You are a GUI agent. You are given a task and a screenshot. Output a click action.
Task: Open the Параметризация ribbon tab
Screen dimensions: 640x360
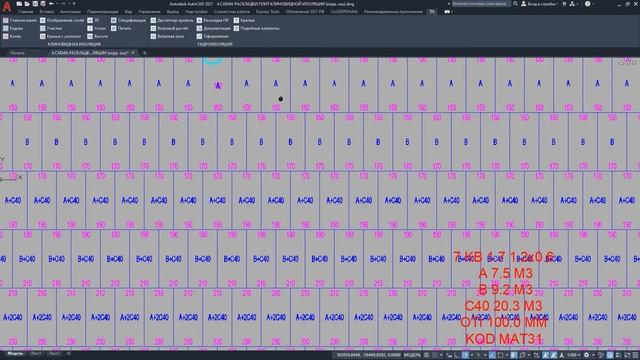[103, 12]
